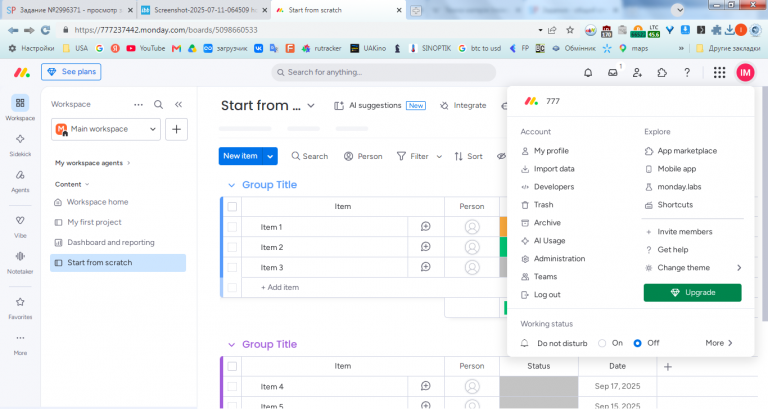Click the orange status cell of Item 1

coord(503,227)
